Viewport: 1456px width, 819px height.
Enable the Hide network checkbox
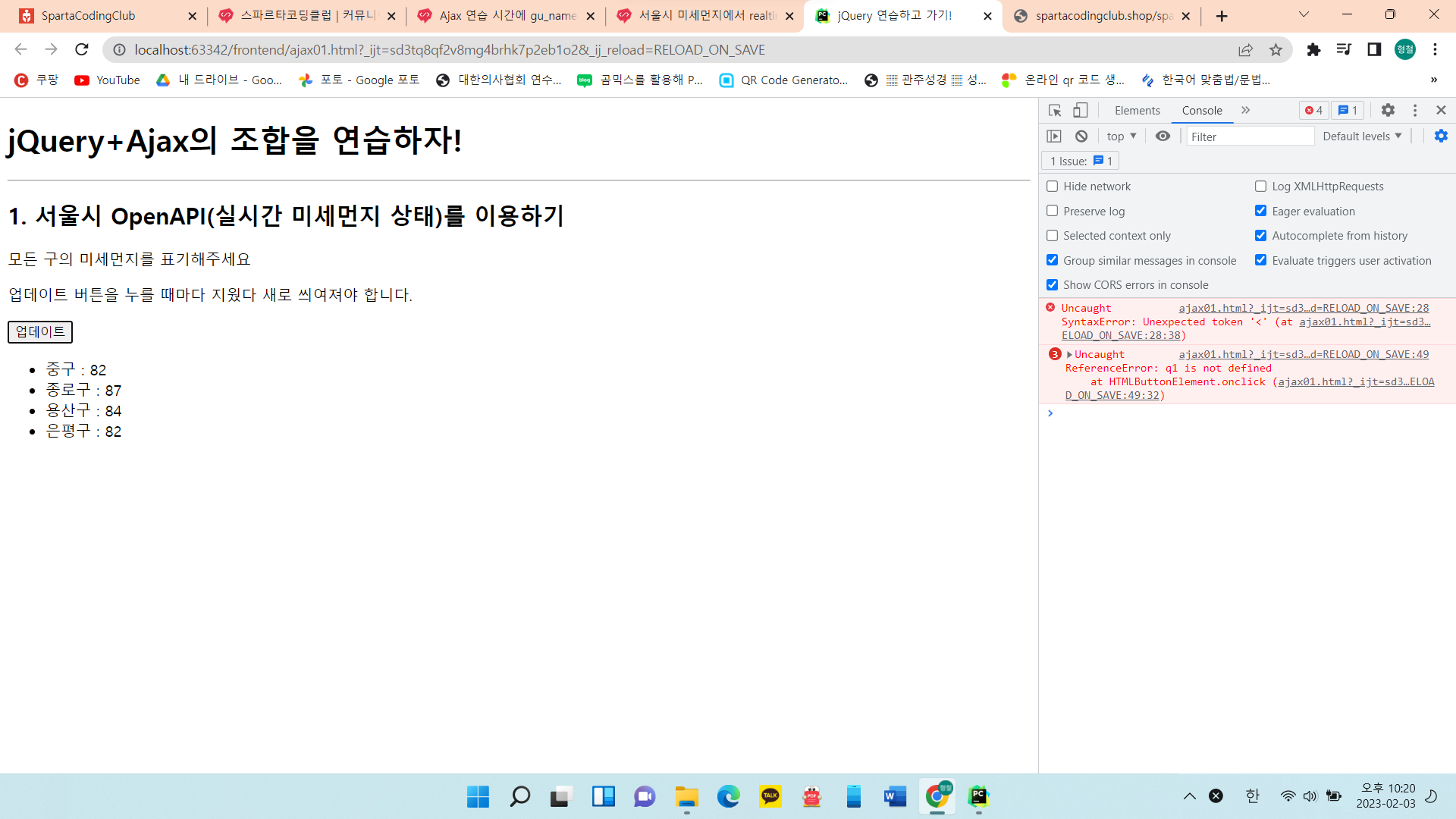click(1052, 187)
